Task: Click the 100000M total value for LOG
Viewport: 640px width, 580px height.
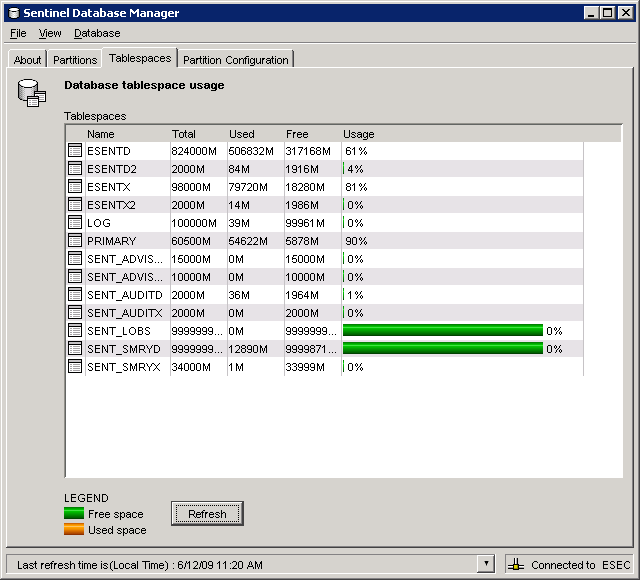Action: pos(194,223)
